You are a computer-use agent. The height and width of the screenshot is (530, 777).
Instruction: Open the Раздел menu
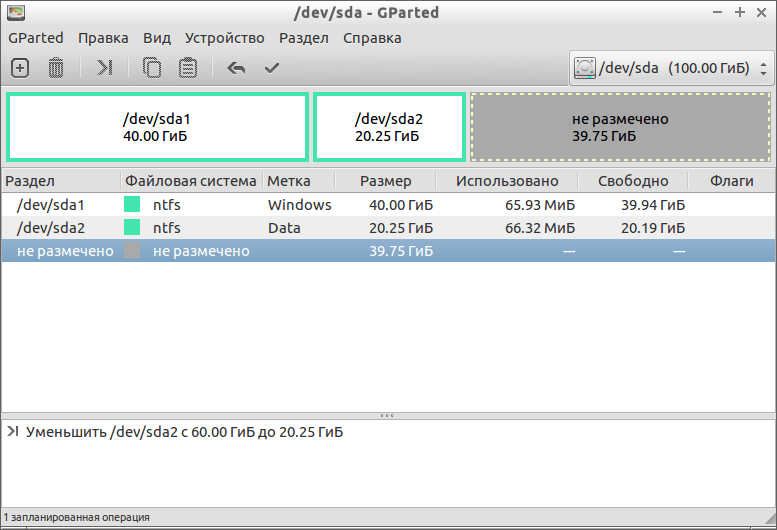click(x=303, y=38)
